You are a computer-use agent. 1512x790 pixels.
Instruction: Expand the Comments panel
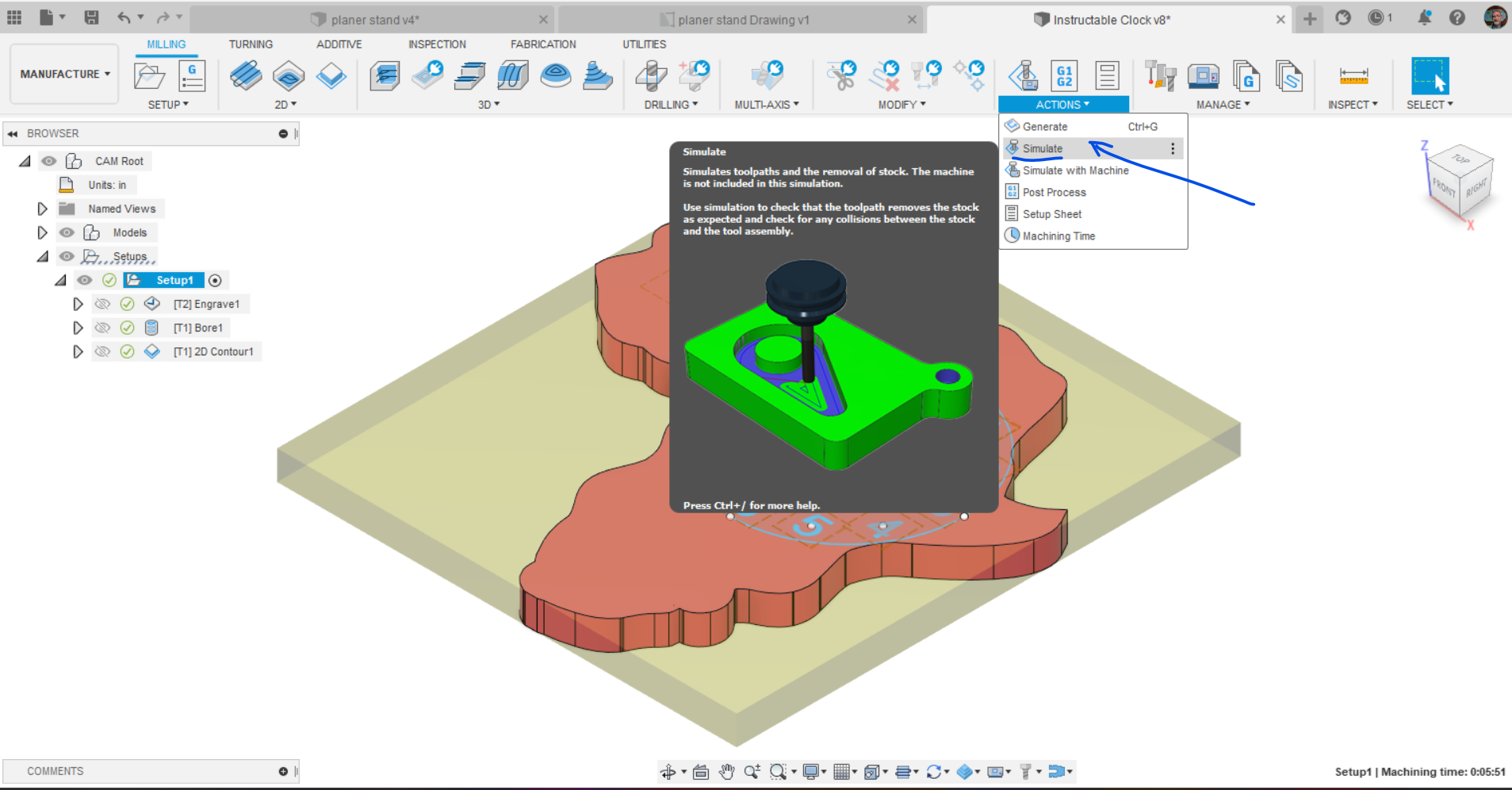283,772
